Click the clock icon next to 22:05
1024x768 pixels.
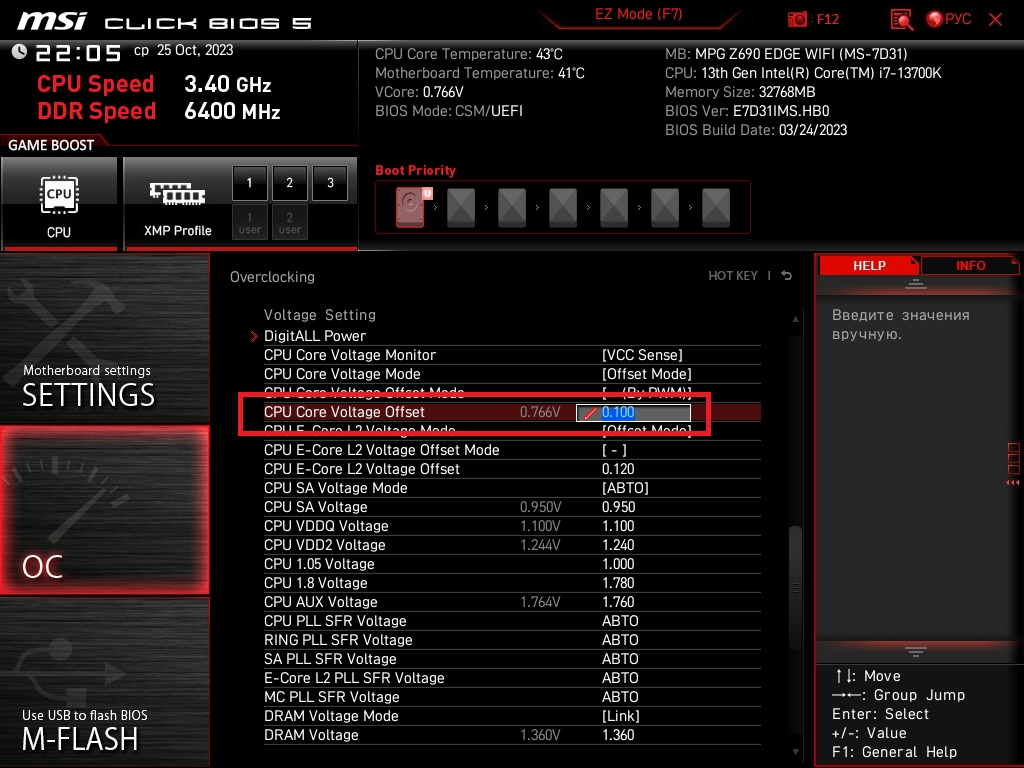[19, 52]
